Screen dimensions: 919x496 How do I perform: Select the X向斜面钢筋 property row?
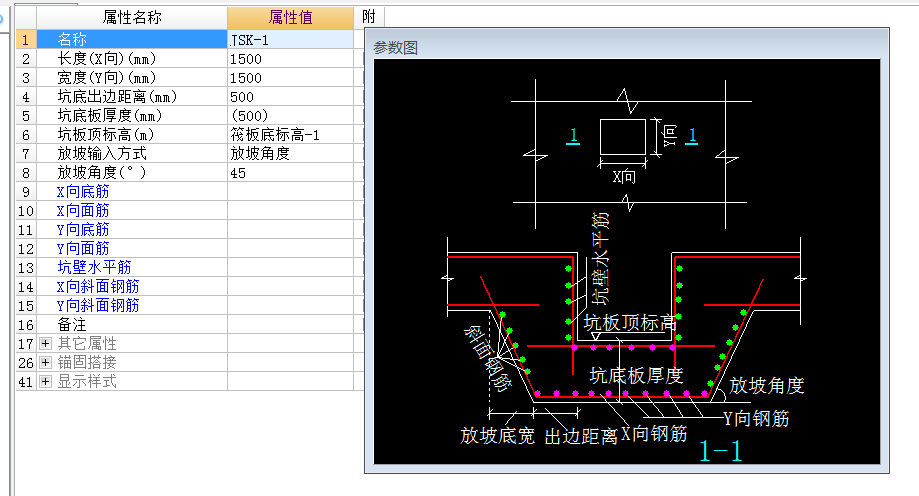(x=132, y=287)
